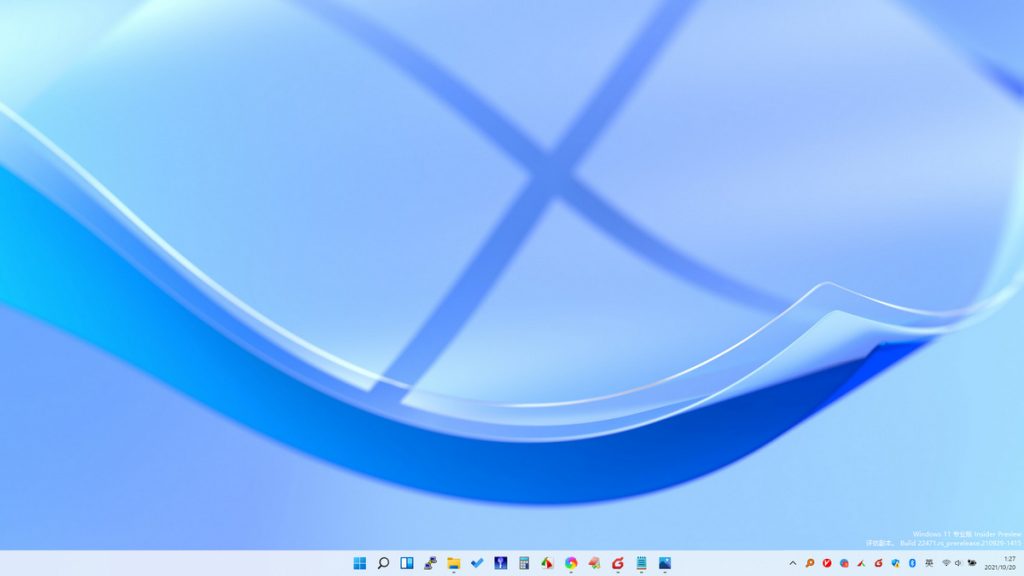Open the Wi-Fi network tray icon
1024x576 pixels.
(x=946, y=563)
